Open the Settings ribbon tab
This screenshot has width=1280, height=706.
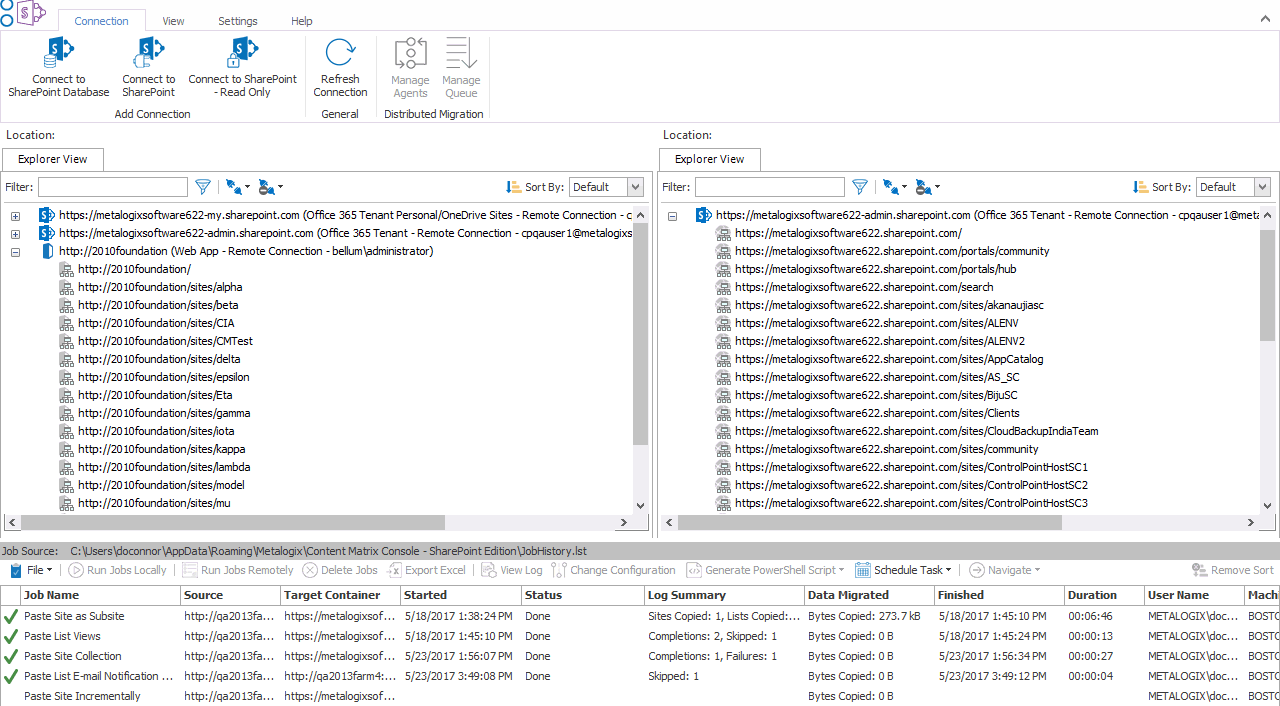[237, 21]
